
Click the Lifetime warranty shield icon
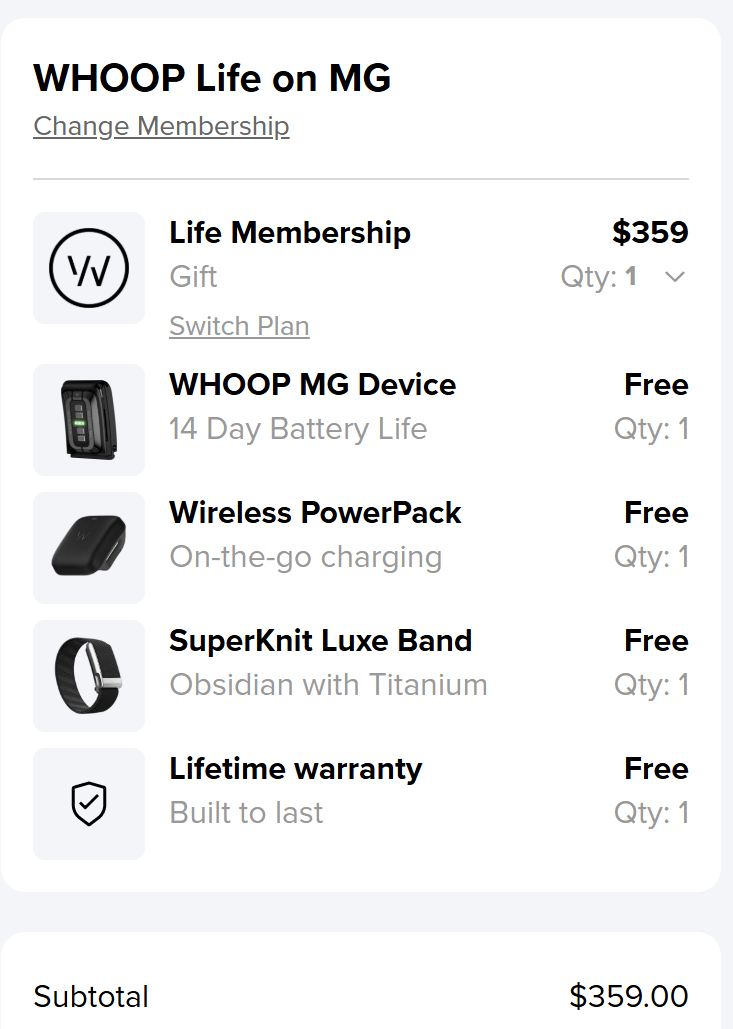pos(89,804)
